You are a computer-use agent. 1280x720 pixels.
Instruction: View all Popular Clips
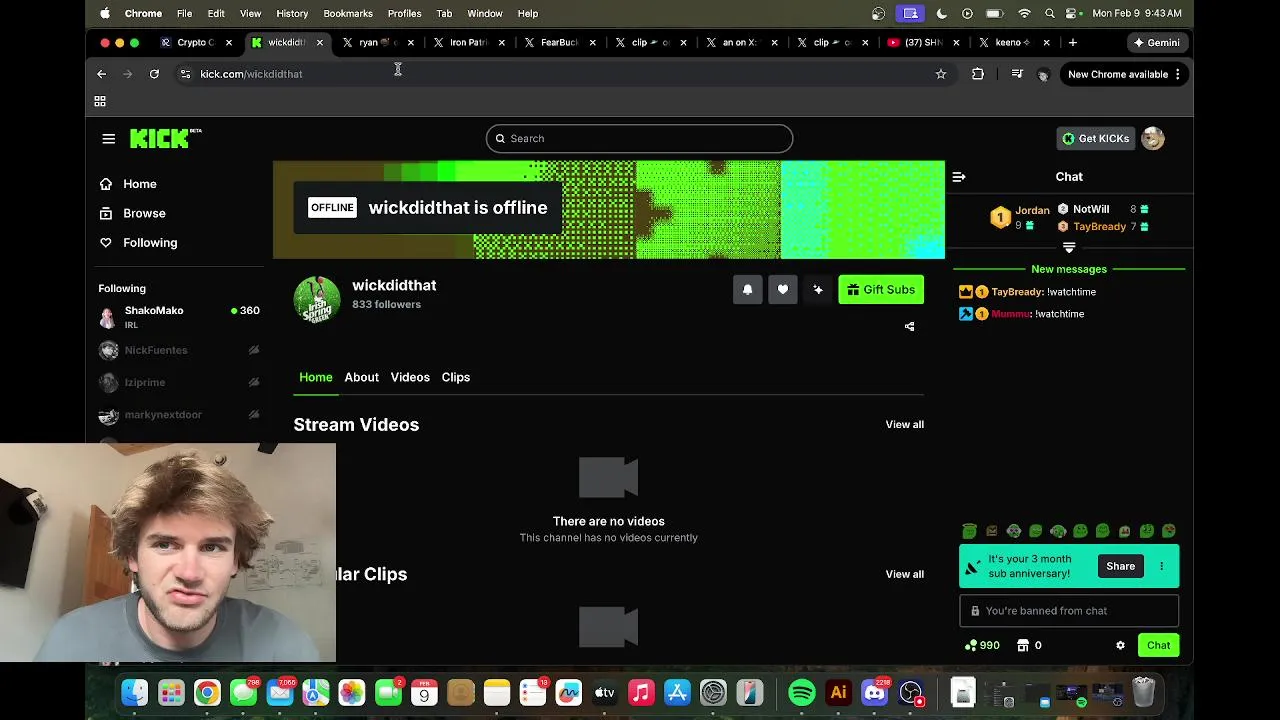904,574
